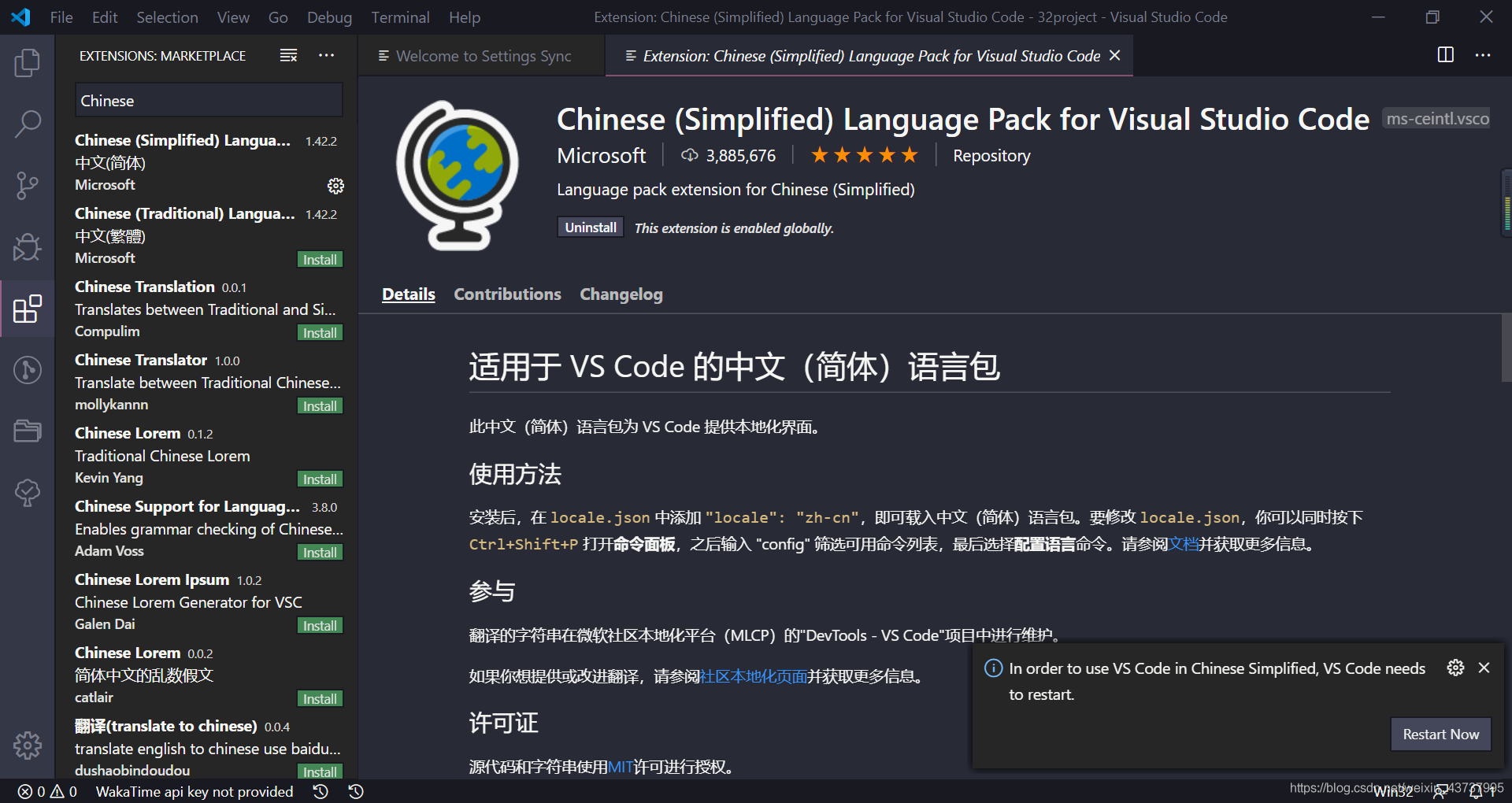Image resolution: width=1512 pixels, height=803 pixels.
Task: Click the extensions search field containing Chinese
Action: click(209, 101)
